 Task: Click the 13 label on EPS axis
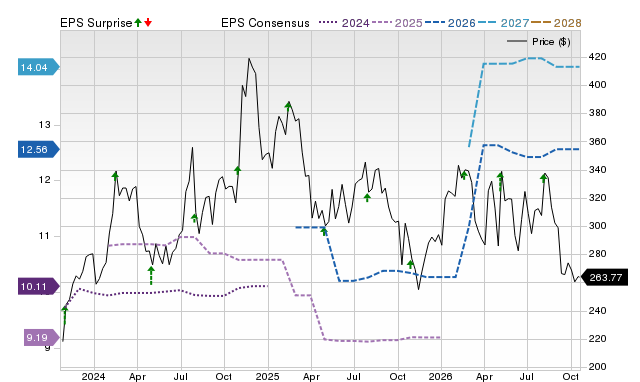click(x=44, y=125)
